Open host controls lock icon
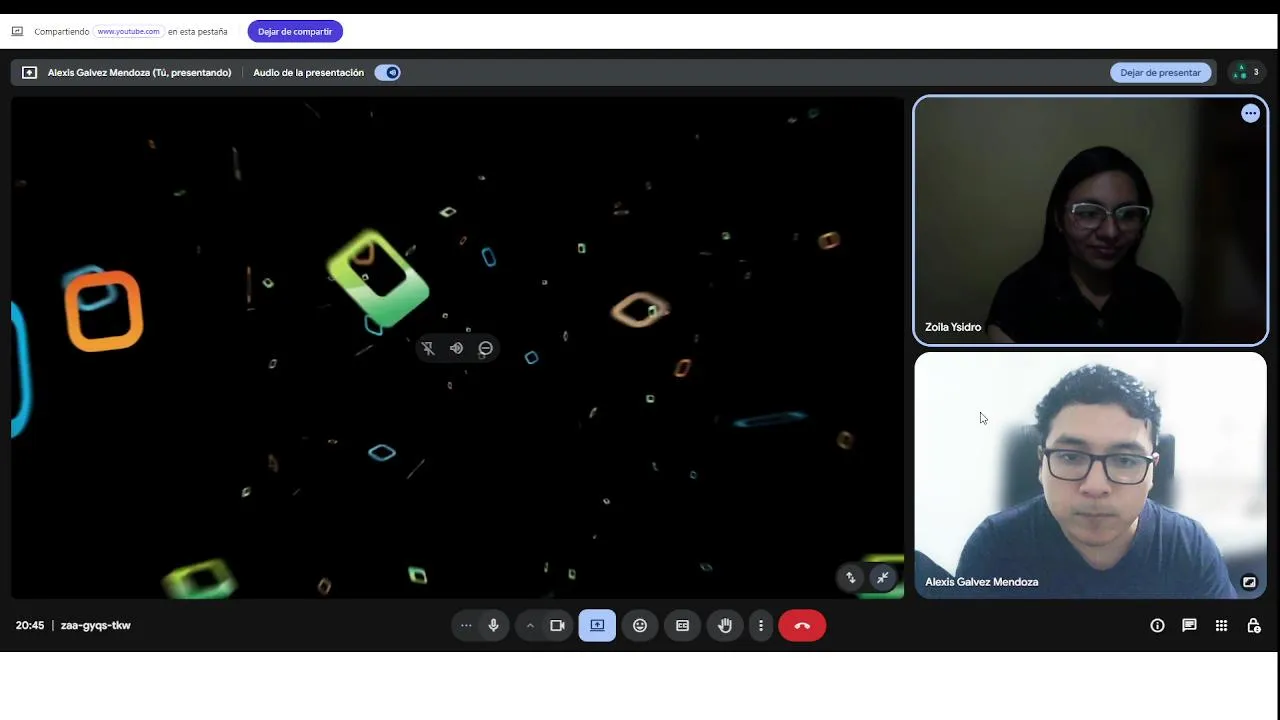This screenshot has height=720, width=1280. coord(1253,625)
